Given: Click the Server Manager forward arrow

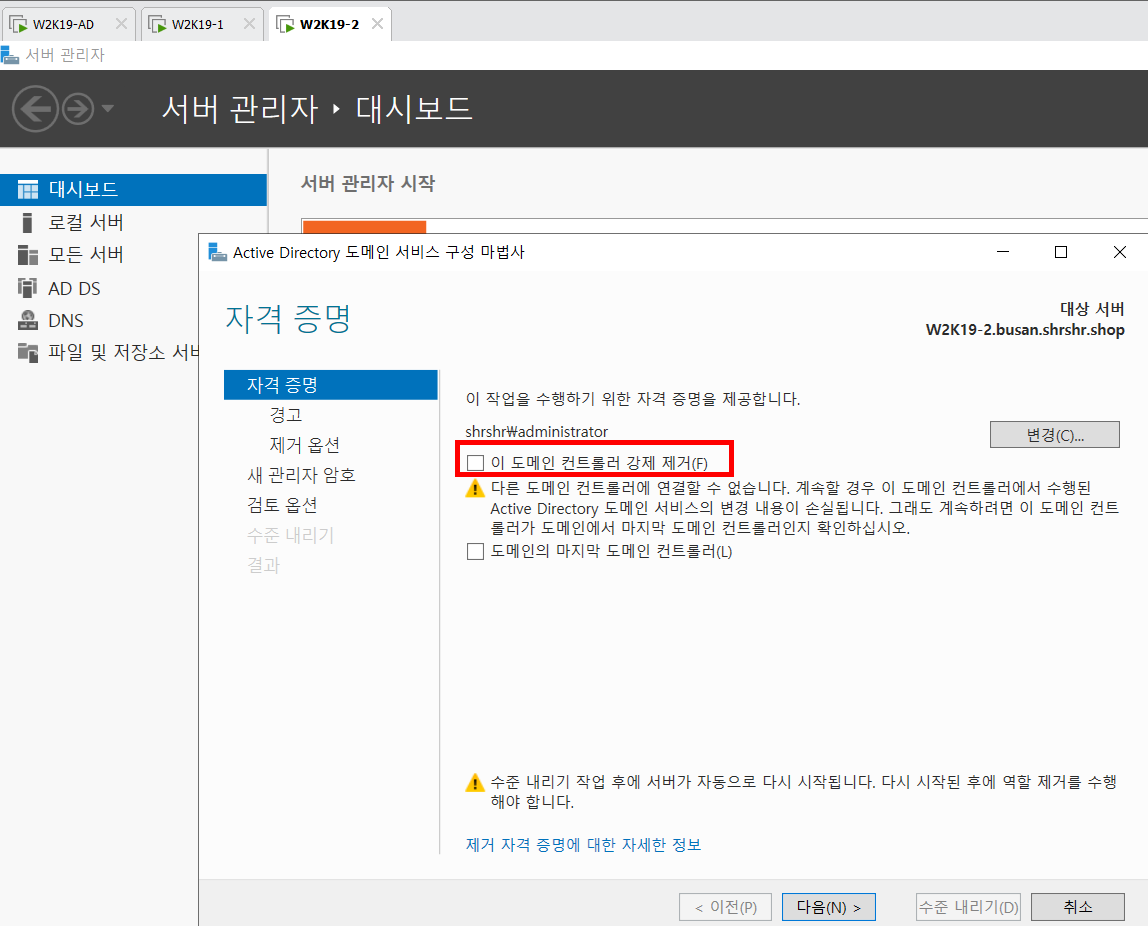Looking at the screenshot, I should (x=78, y=109).
